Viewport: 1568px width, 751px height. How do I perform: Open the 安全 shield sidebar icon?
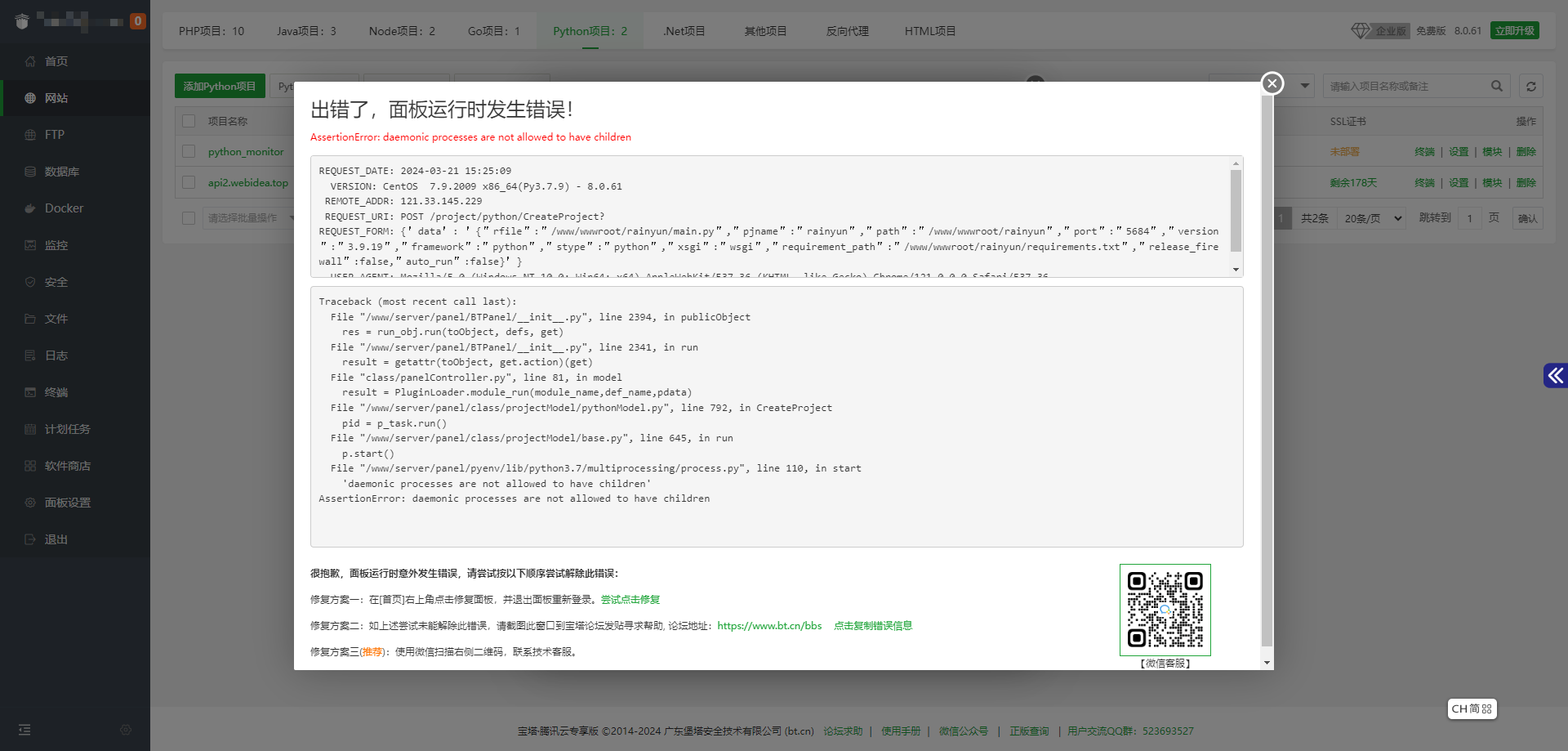30,282
